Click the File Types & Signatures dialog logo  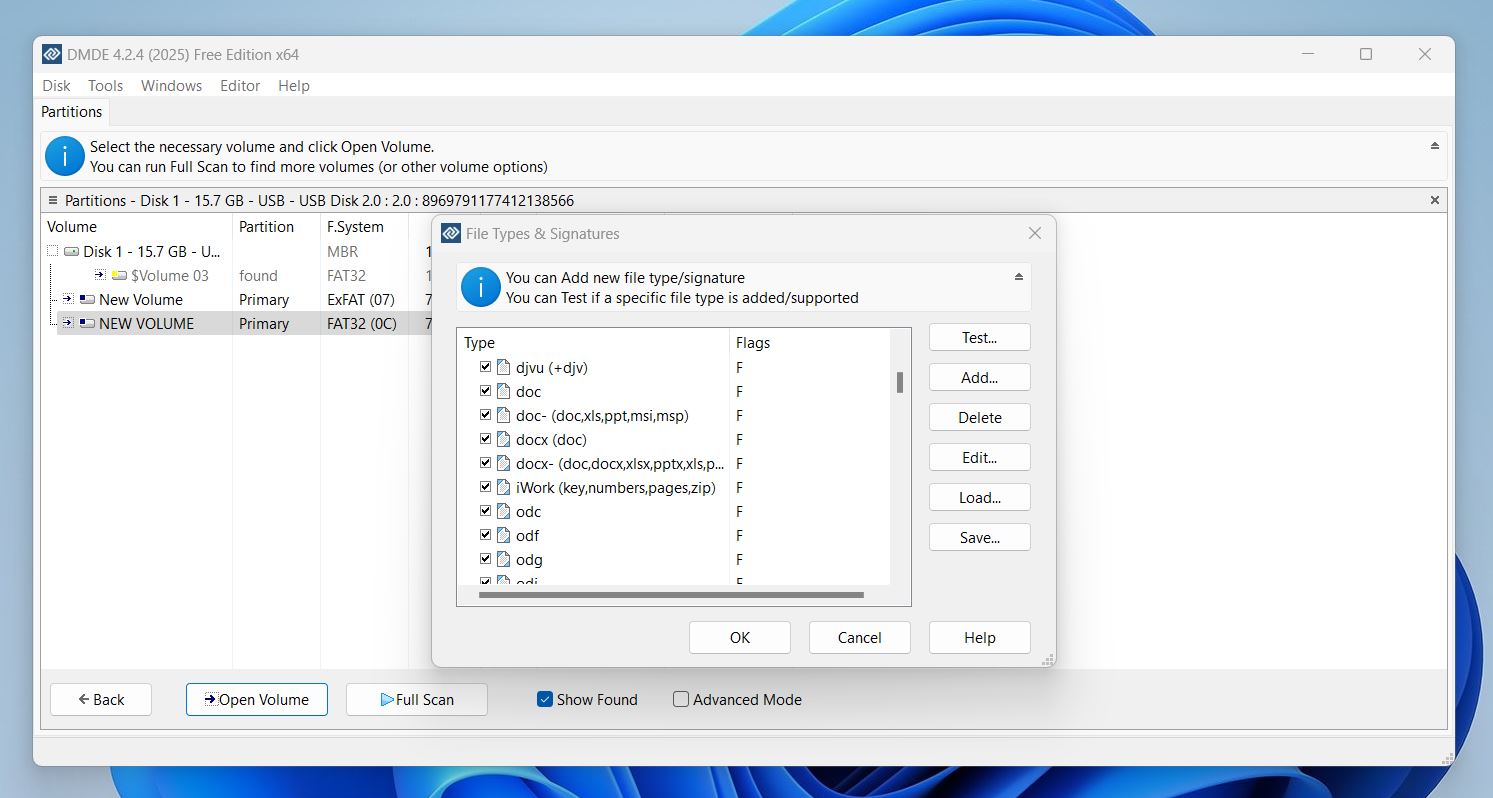click(x=451, y=233)
